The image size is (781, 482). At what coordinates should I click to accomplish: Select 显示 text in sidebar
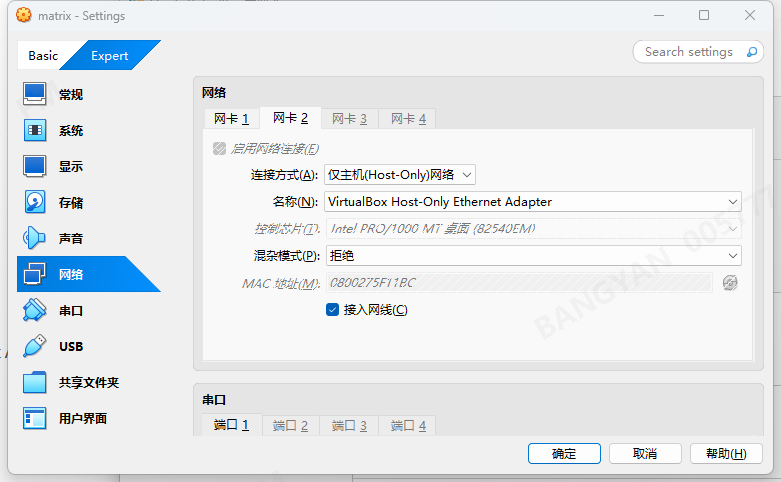[71, 166]
